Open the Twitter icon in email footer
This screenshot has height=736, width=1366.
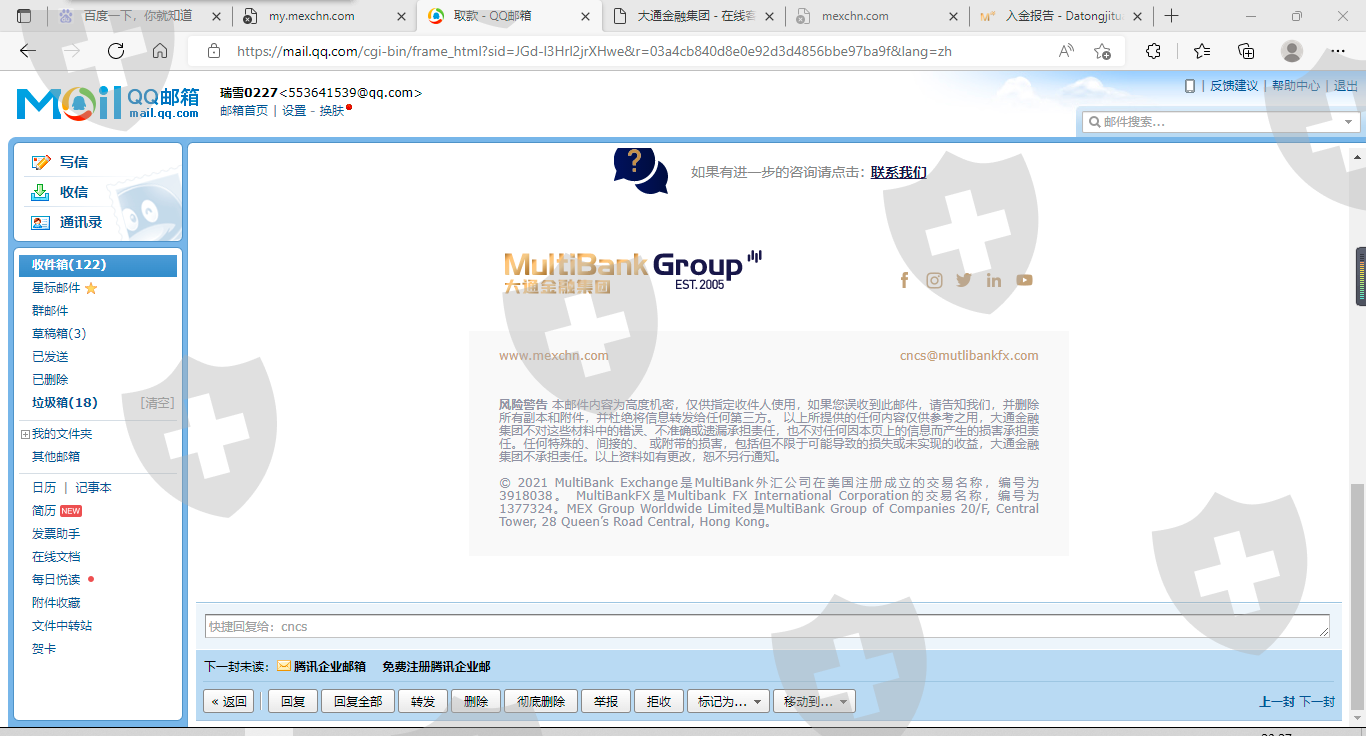(964, 280)
